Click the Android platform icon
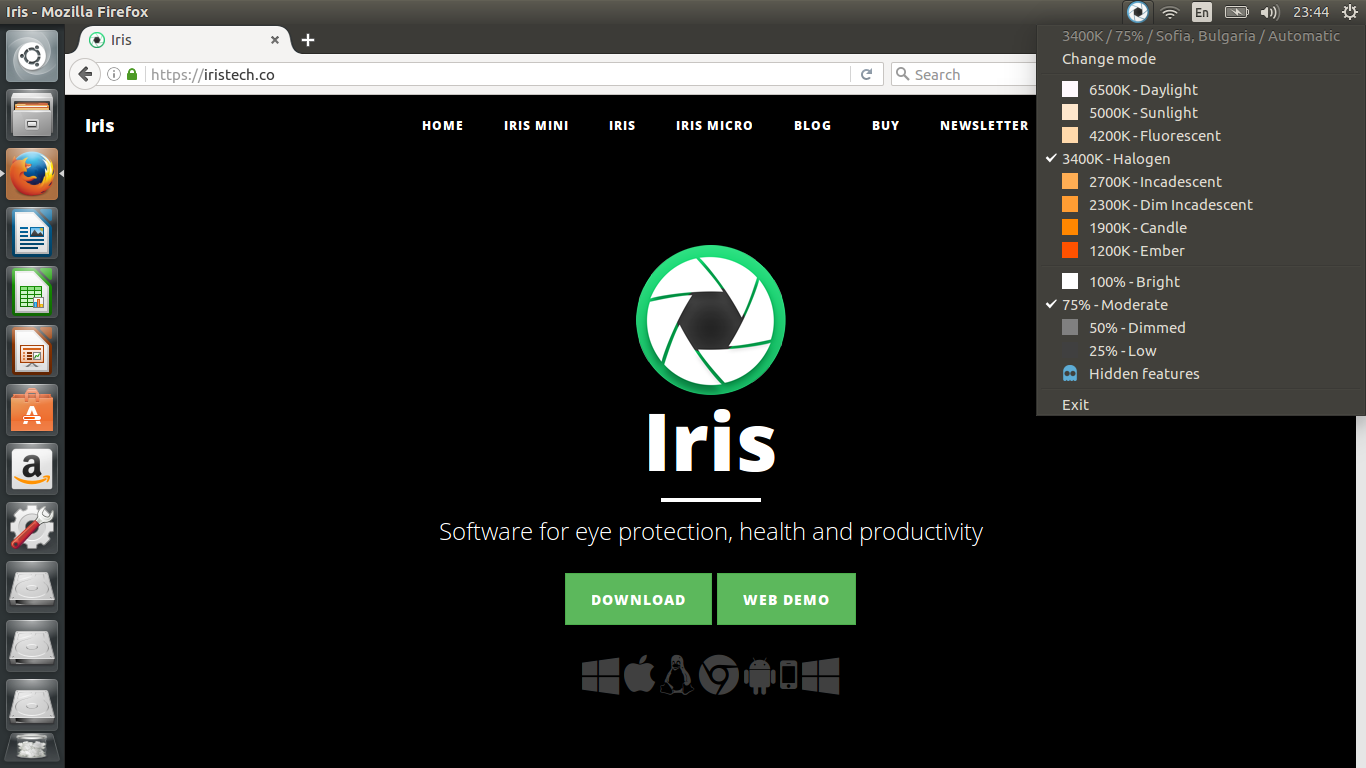 759,676
